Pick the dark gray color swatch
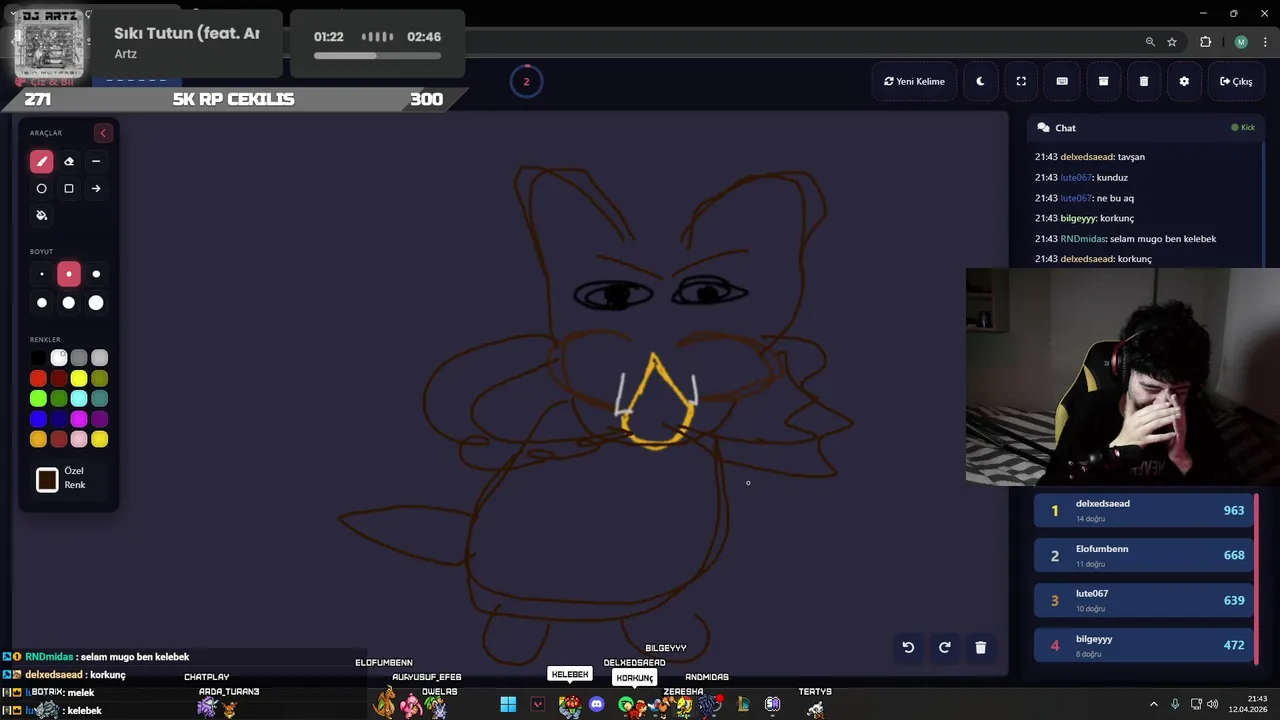This screenshot has width=1280, height=720. (x=79, y=358)
